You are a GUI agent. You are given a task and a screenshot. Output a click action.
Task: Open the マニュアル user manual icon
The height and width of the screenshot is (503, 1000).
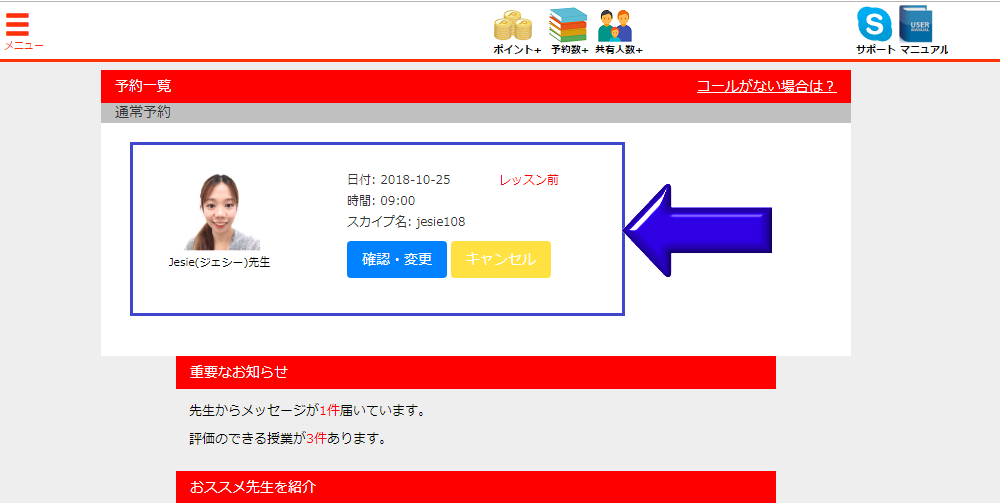[916, 24]
